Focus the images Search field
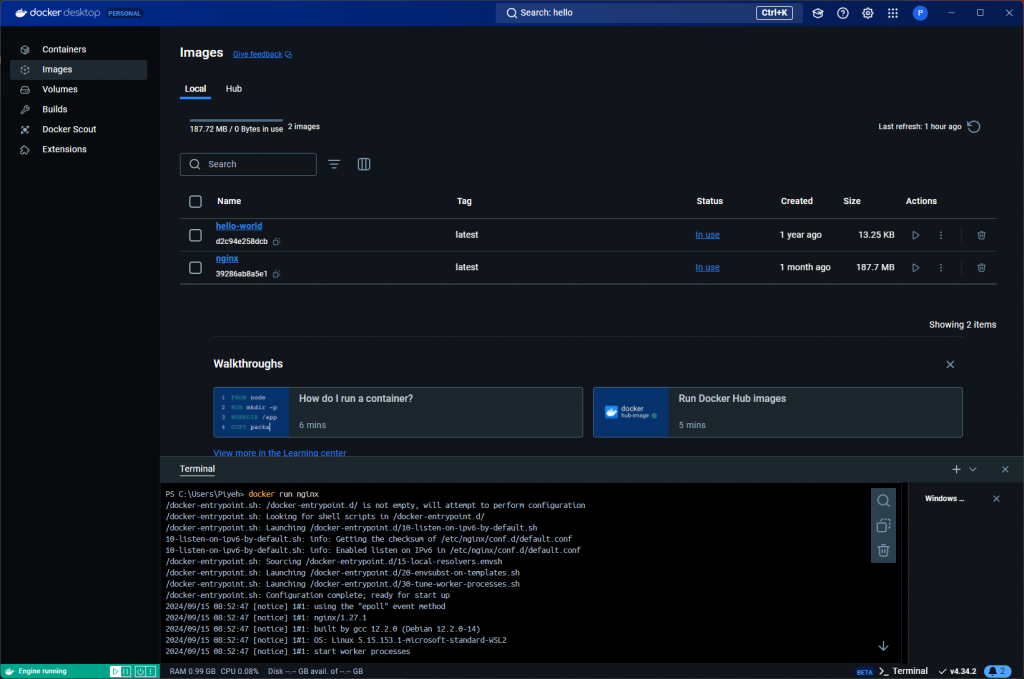The height and width of the screenshot is (679, 1024). 248,165
